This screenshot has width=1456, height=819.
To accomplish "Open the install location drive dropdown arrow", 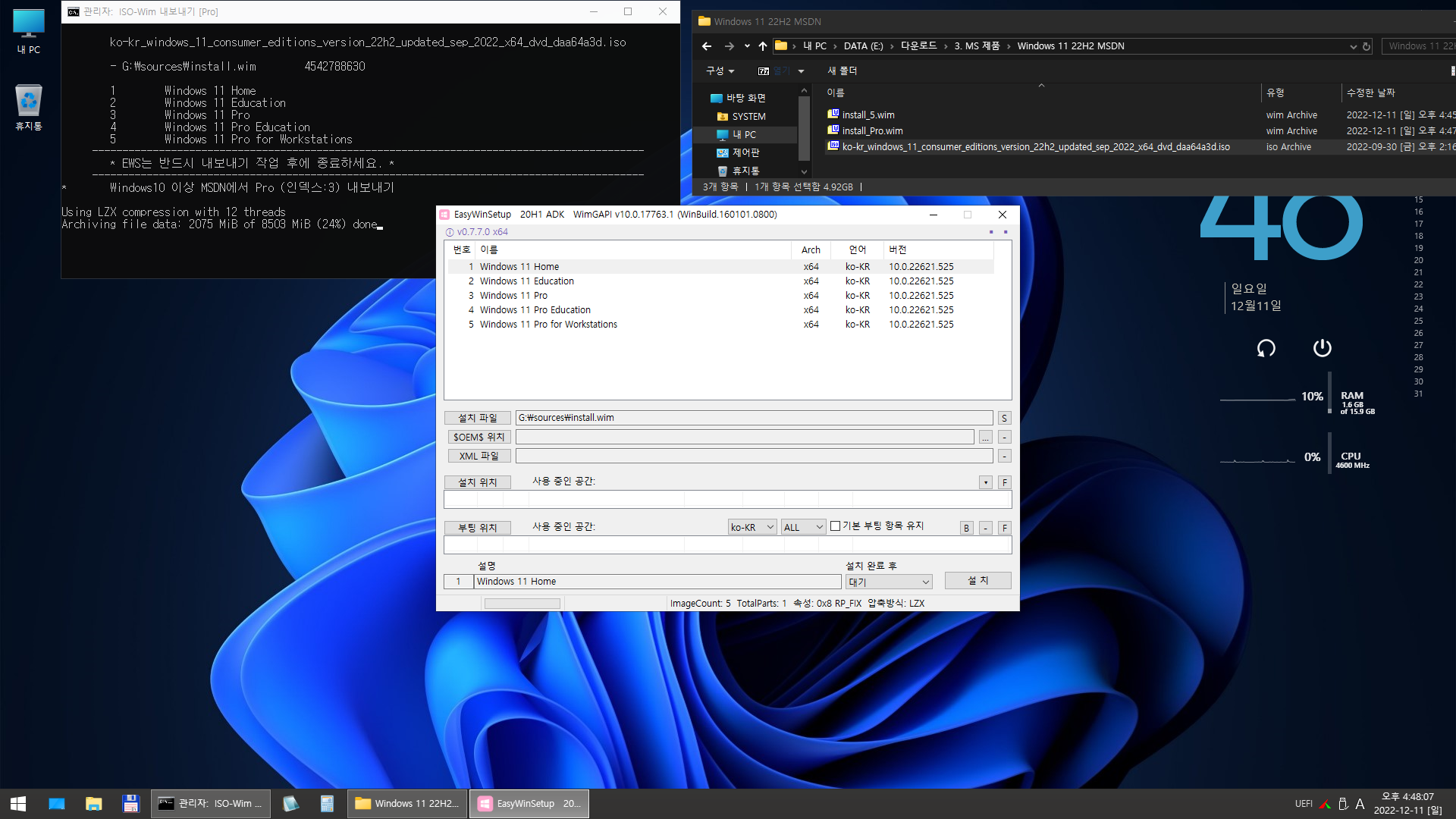I will [x=985, y=483].
